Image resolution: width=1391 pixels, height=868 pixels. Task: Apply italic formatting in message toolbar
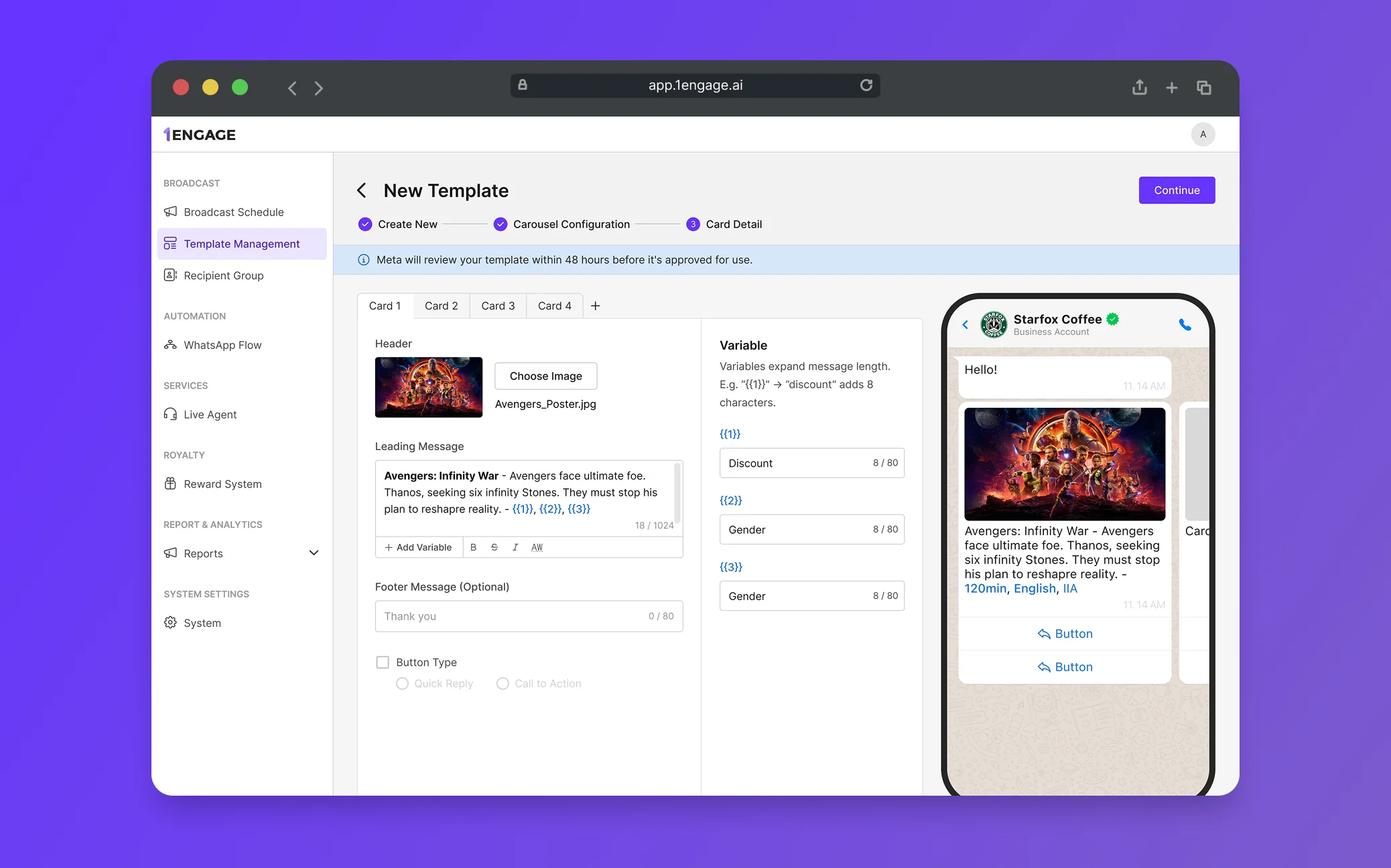click(515, 547)
